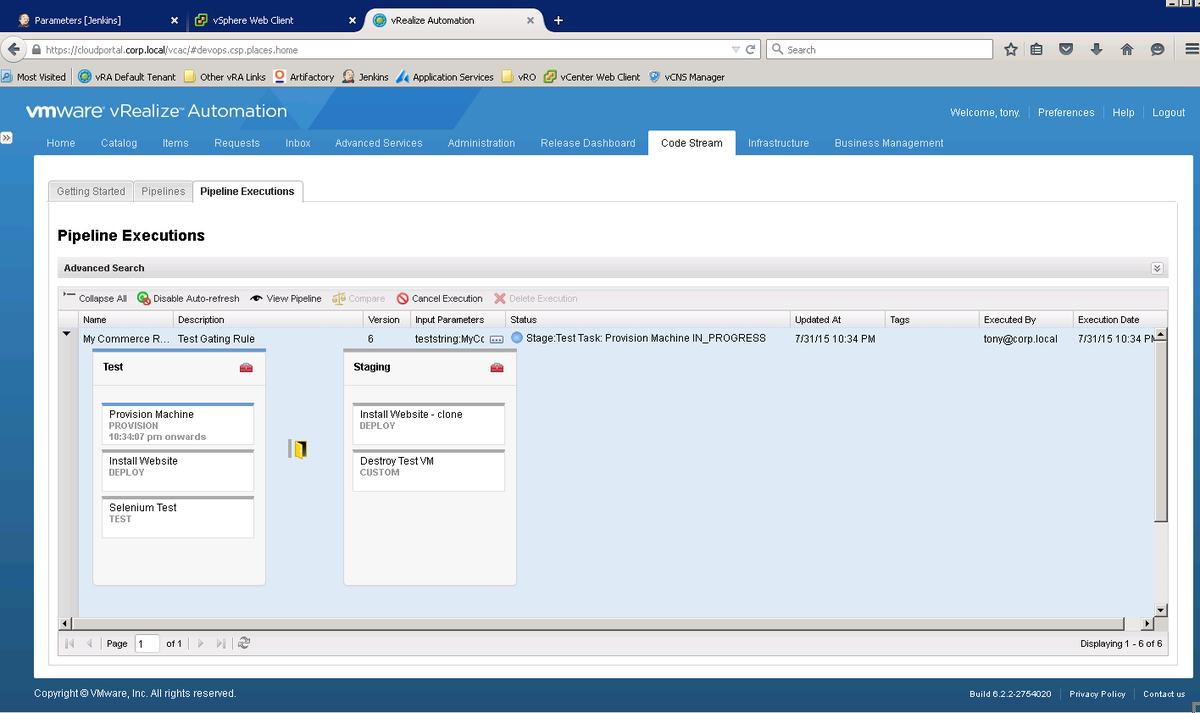Go to the first page of results
1200x713 pixels.
pyautogui.click(x=70, y=643)
